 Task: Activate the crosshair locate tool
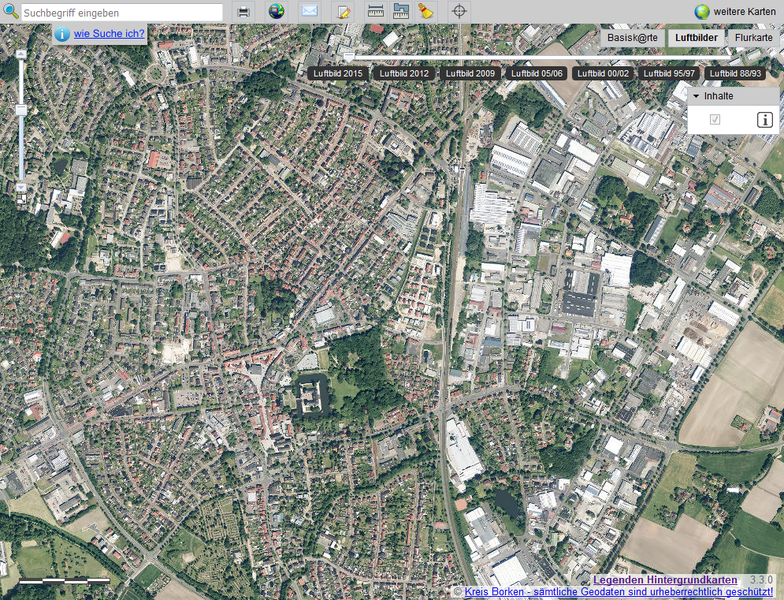click(x=459, y=11)
